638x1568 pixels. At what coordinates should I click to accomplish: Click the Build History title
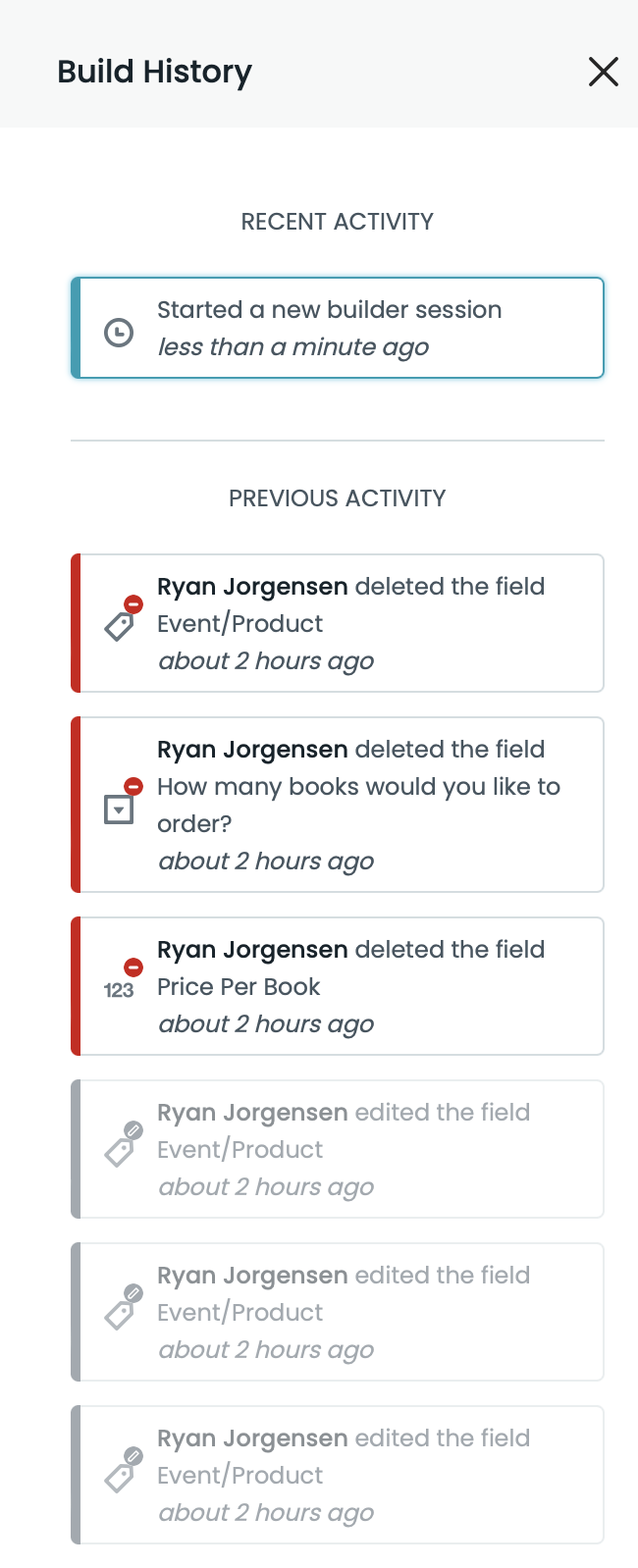[155, 72]
